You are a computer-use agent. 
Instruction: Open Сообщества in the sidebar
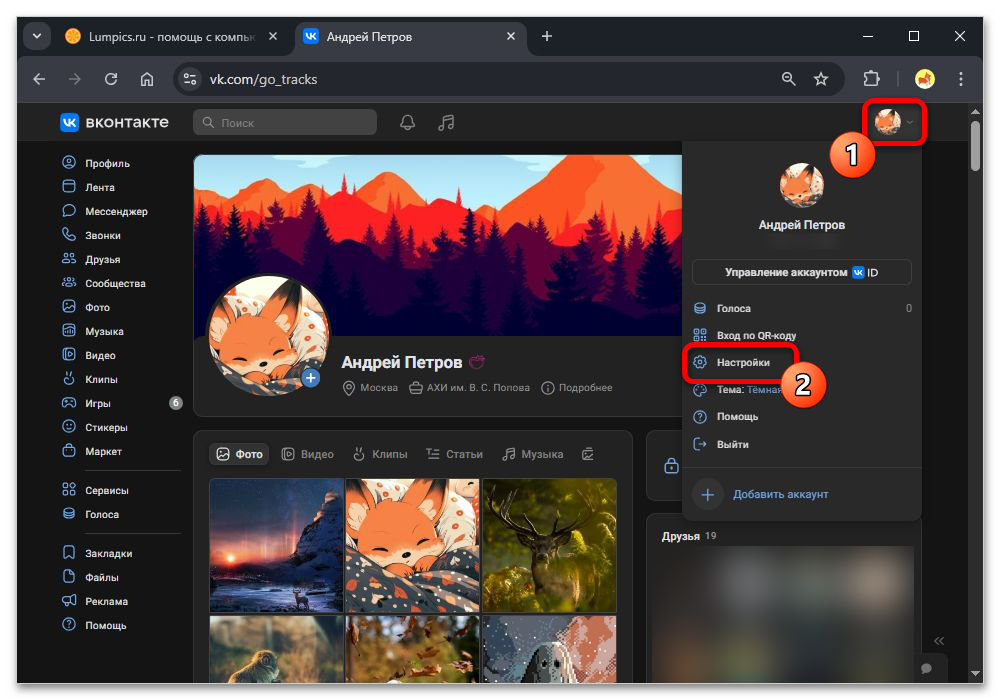(x=103, y=283)
